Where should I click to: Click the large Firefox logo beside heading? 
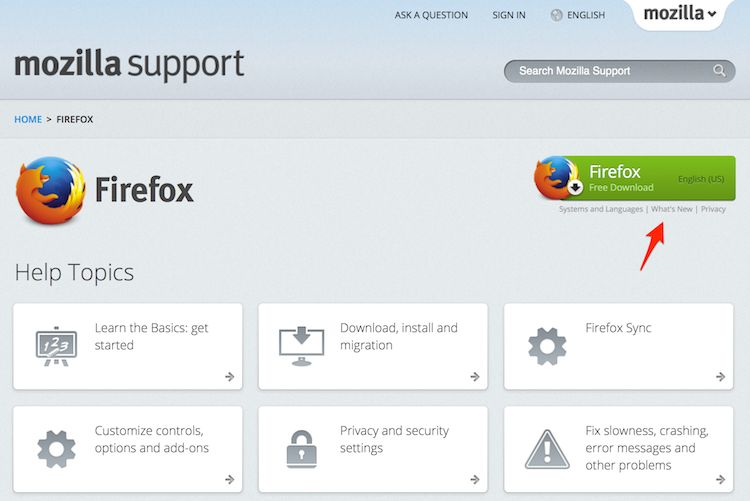coord(50,190)
